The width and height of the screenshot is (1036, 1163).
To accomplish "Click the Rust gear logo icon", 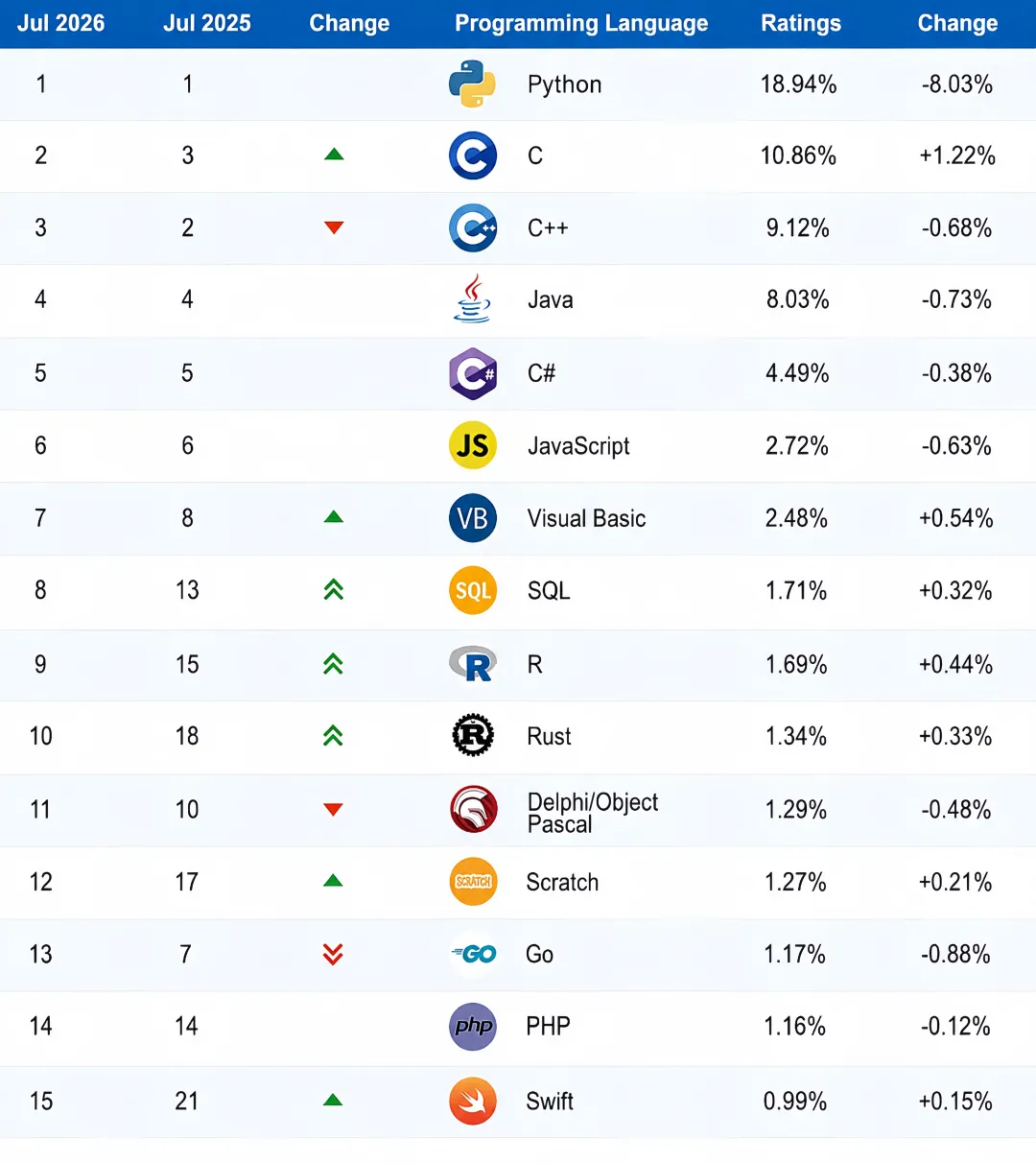I will [x=473, y=736].
